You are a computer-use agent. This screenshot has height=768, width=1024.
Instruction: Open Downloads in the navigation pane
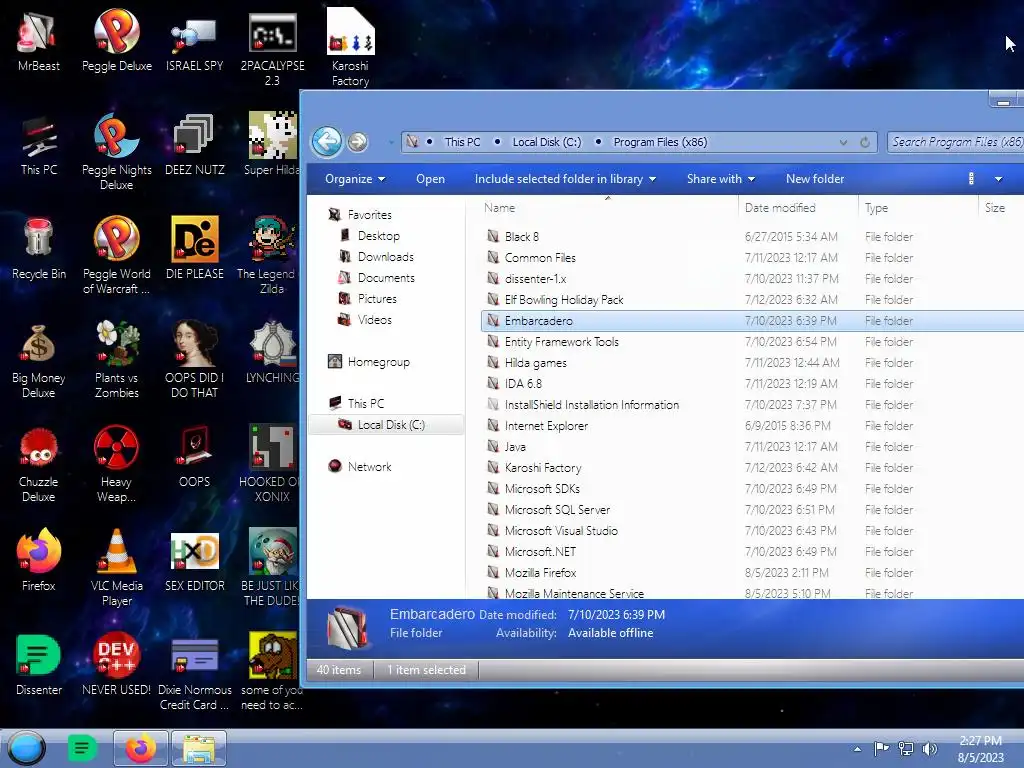click(x=385, y=257)
